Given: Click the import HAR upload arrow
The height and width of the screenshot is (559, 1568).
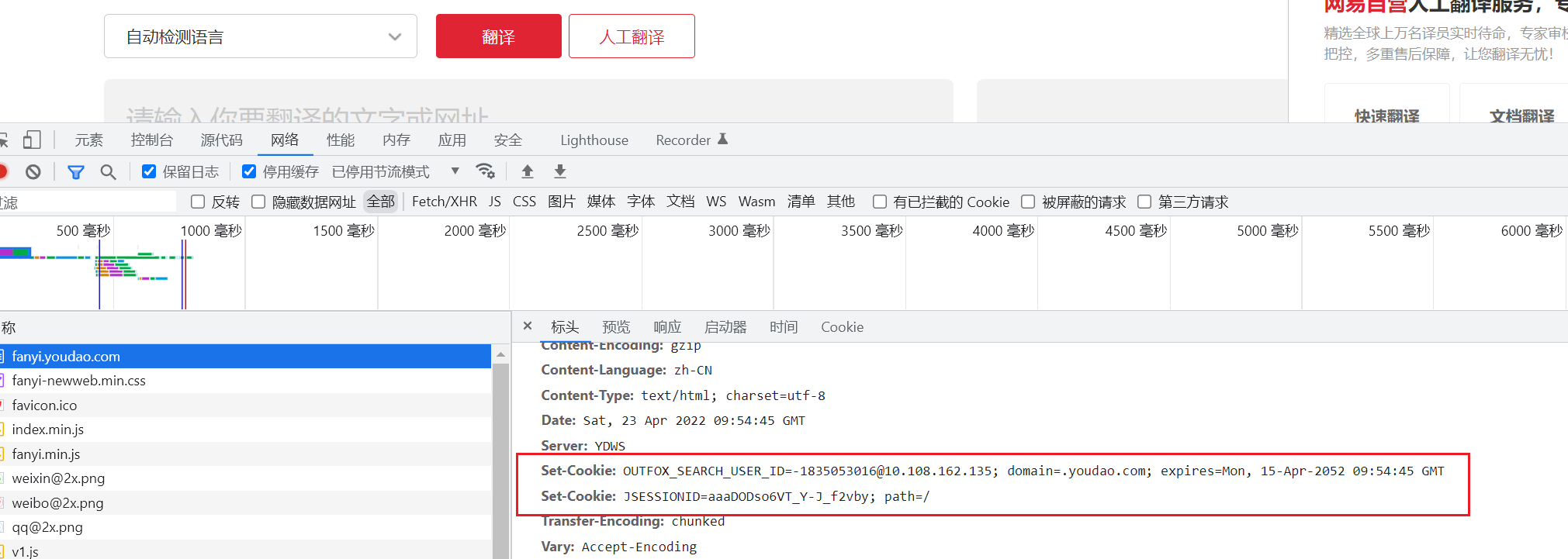Looking at the screenshot, I should tap(528, 171).
